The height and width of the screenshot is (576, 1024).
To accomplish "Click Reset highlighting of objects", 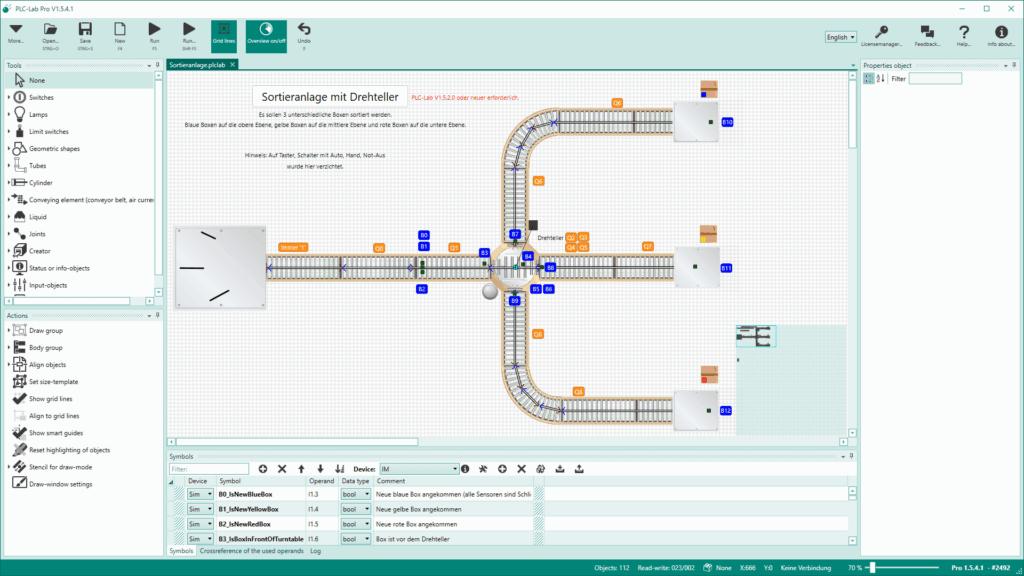I will coord(69,450).
